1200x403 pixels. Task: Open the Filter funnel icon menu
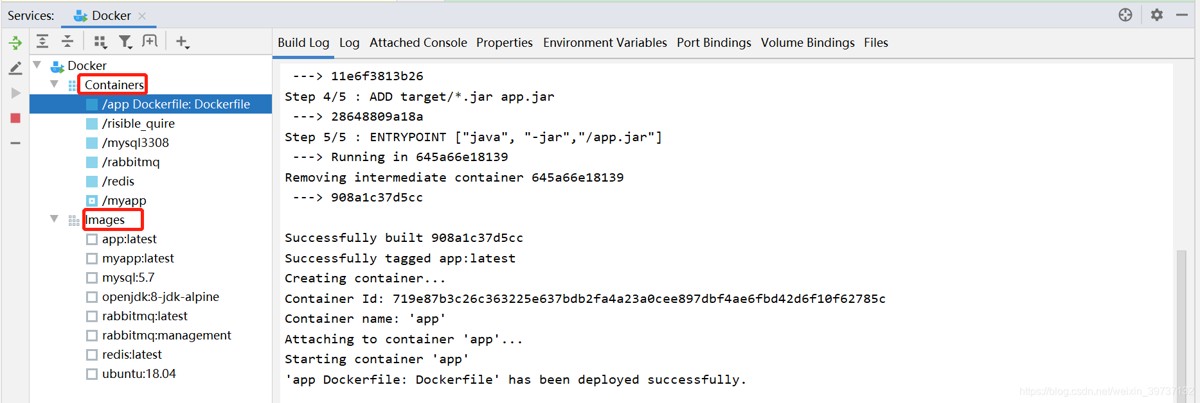click(125, 42)
